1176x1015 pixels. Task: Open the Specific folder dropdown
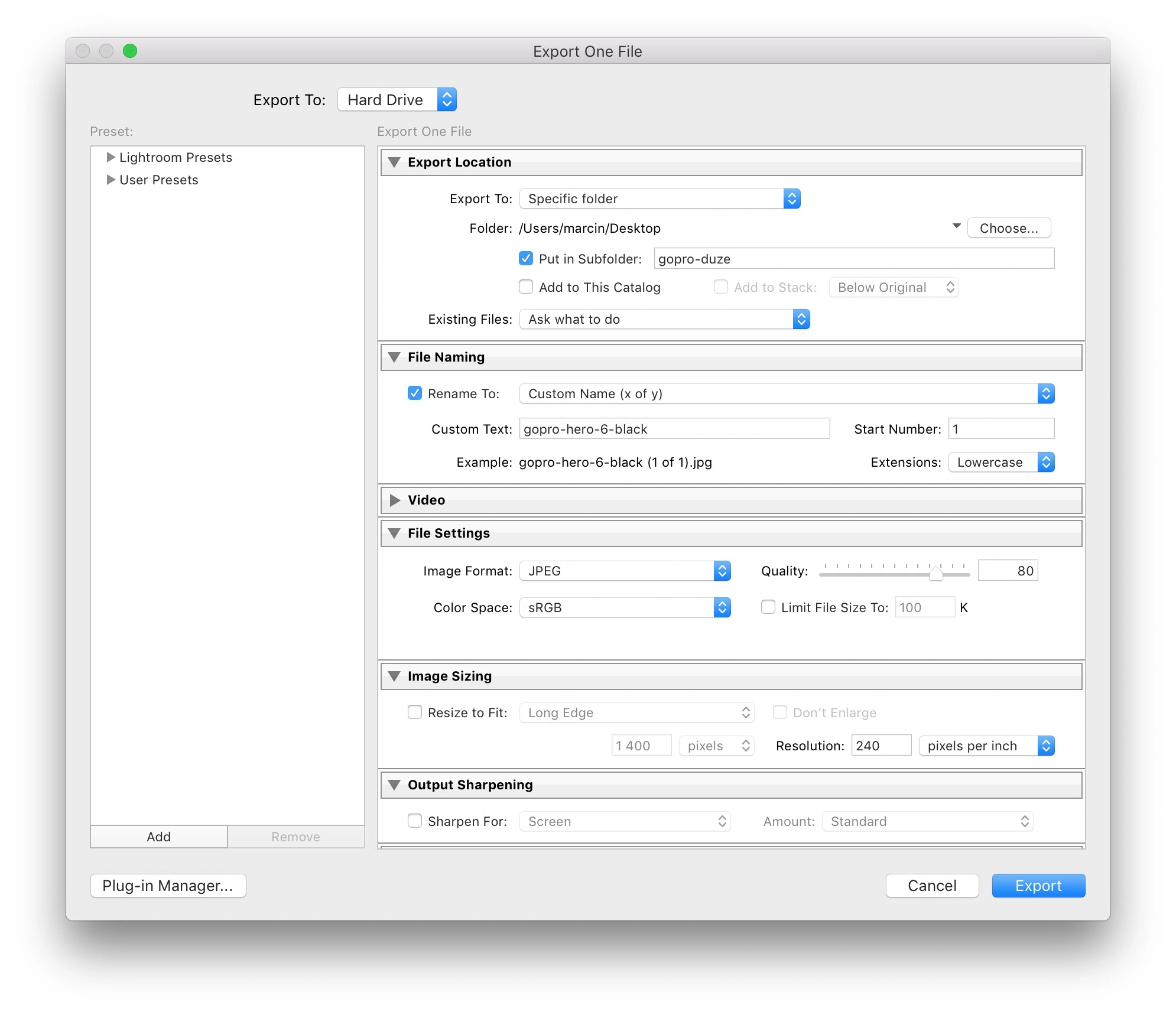(660, 199)
